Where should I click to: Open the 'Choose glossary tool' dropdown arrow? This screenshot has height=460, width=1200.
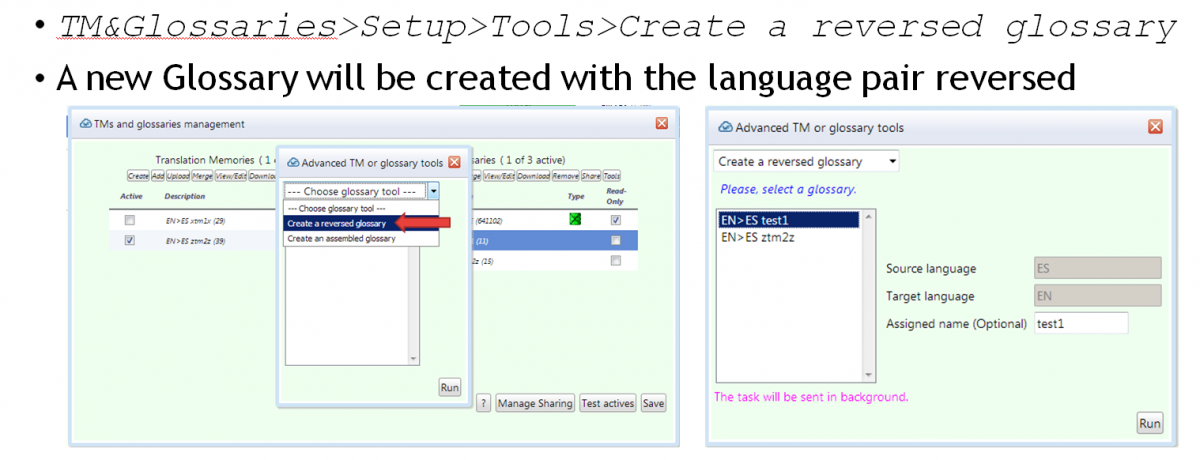pos(432,191)
